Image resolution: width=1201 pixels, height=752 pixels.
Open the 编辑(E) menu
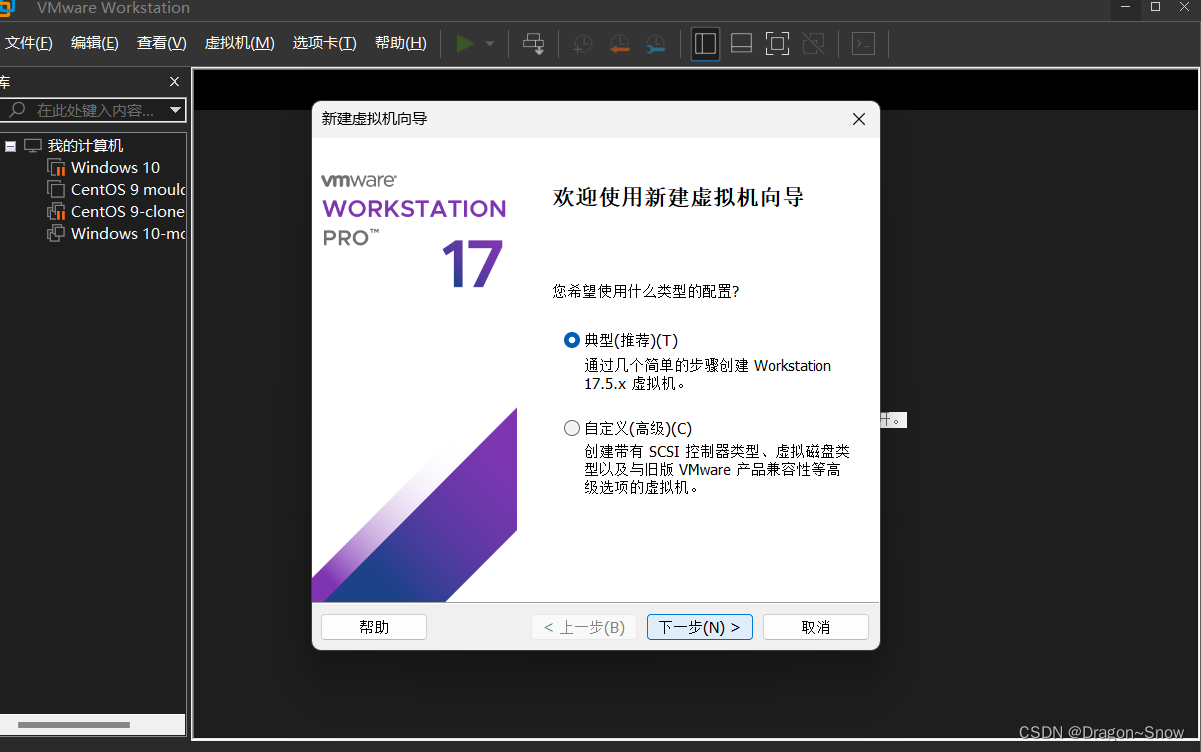(x=95, y=43)
